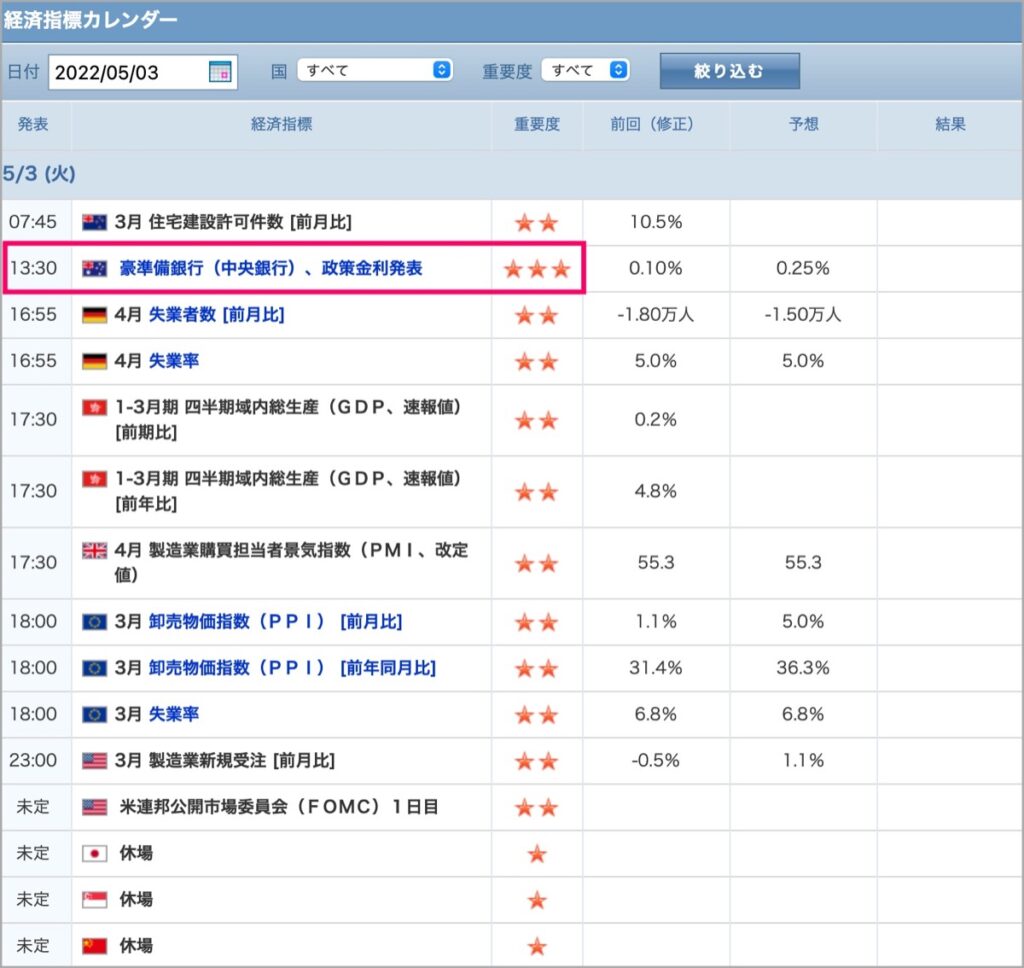Screen dimensions: 1024x968
Task: Open the German 4月 失業率 link
Action: (x=174, y=361)
